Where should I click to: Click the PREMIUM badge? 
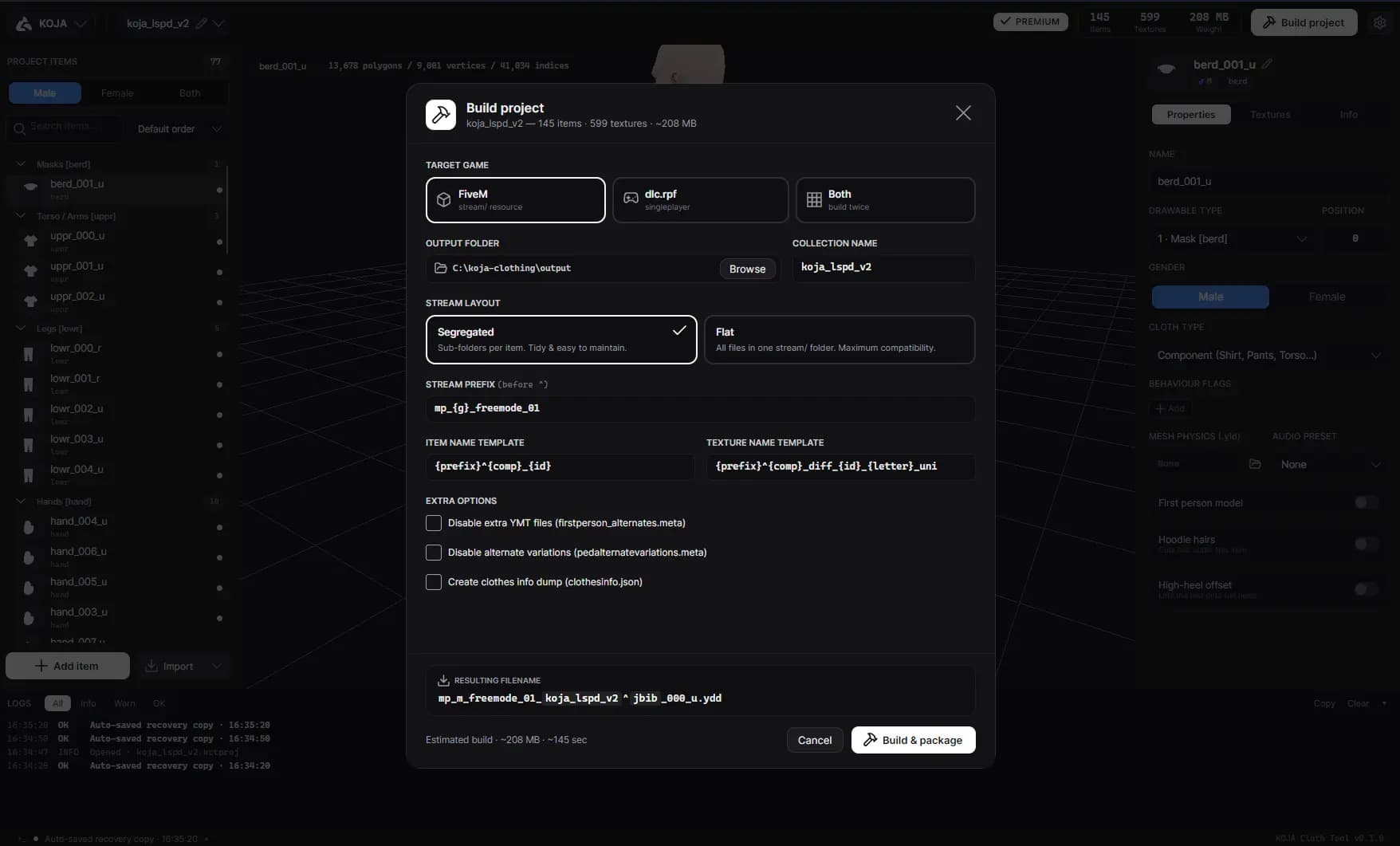tap(1030, 22)
